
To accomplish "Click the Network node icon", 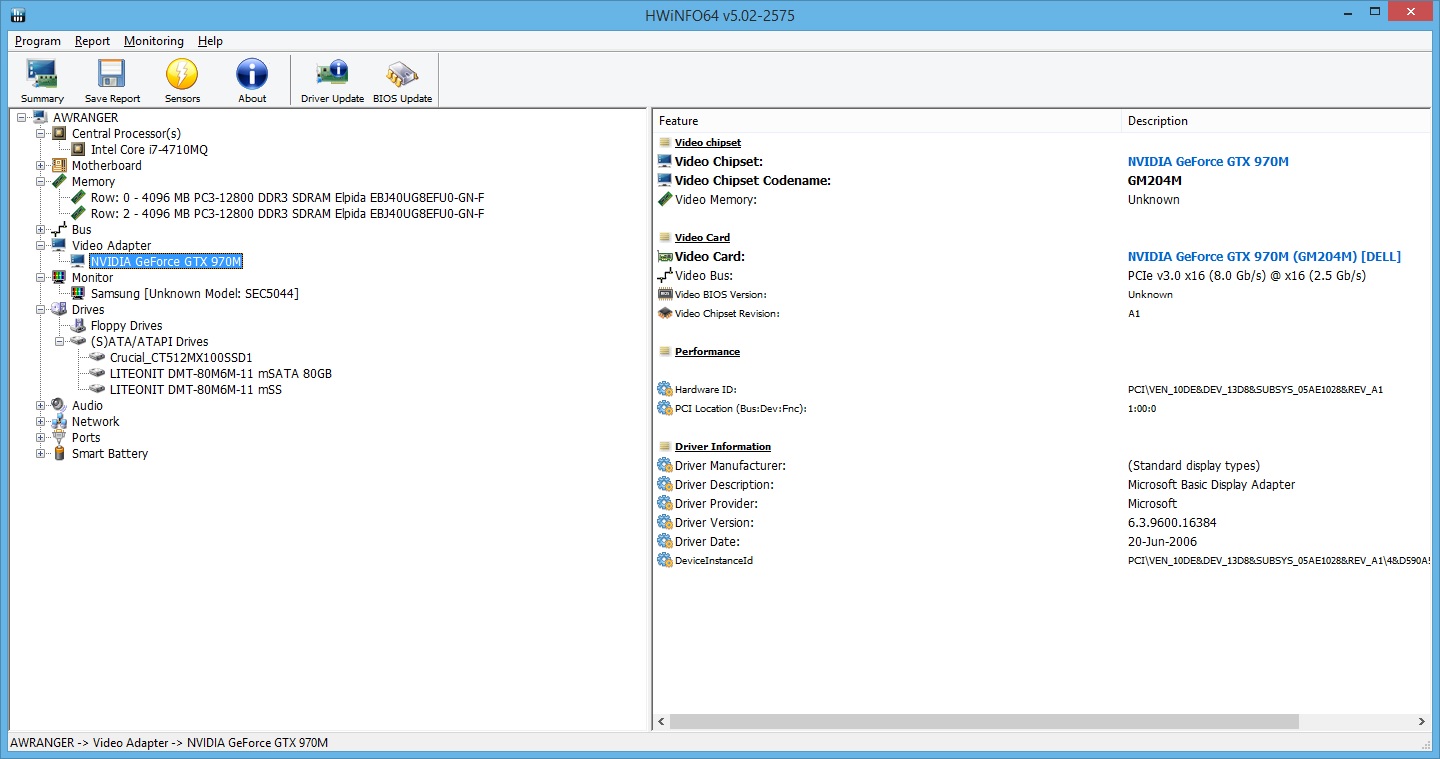I will pyautogui.click(x=59, y=422).
